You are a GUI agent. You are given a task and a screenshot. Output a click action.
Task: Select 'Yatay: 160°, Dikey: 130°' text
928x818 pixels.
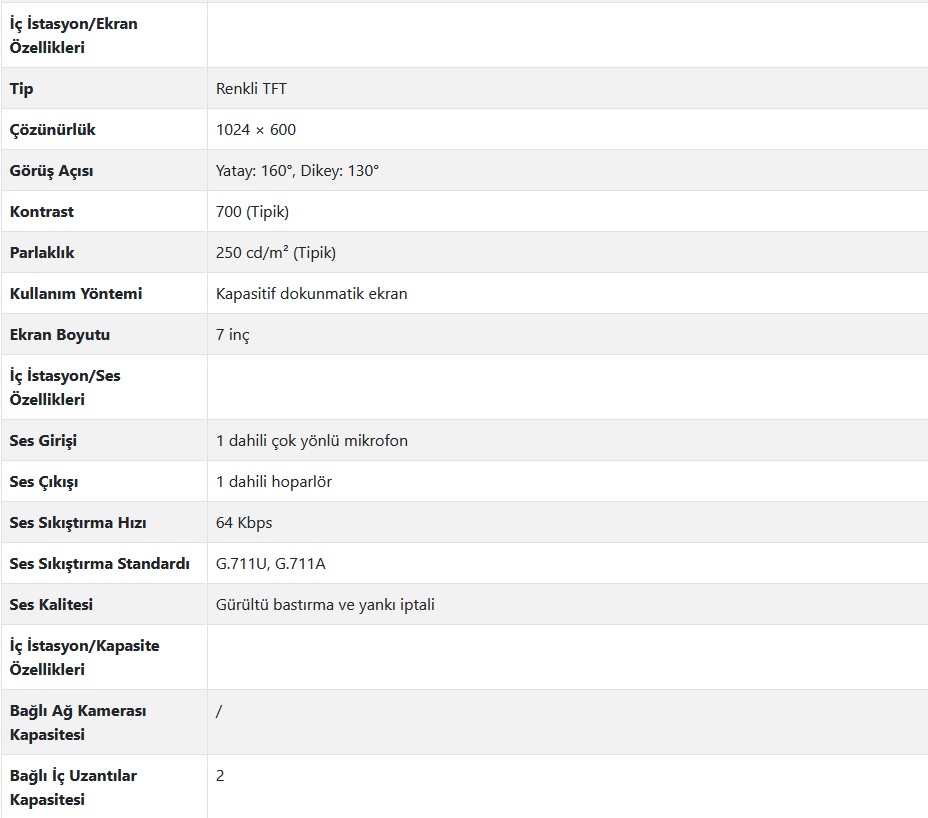tap(297, 170)
